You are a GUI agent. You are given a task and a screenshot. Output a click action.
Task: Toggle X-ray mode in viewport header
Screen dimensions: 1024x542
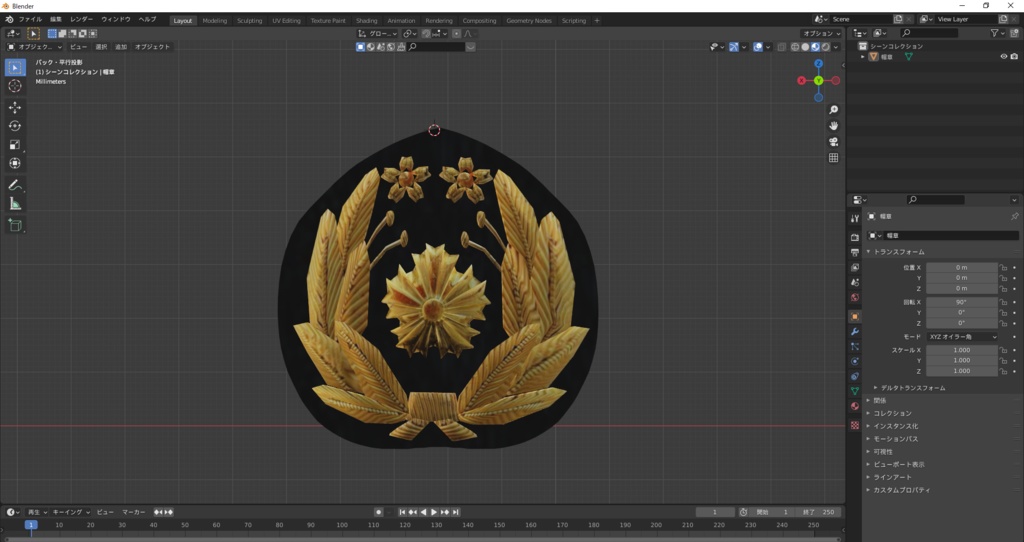point(782,47)
